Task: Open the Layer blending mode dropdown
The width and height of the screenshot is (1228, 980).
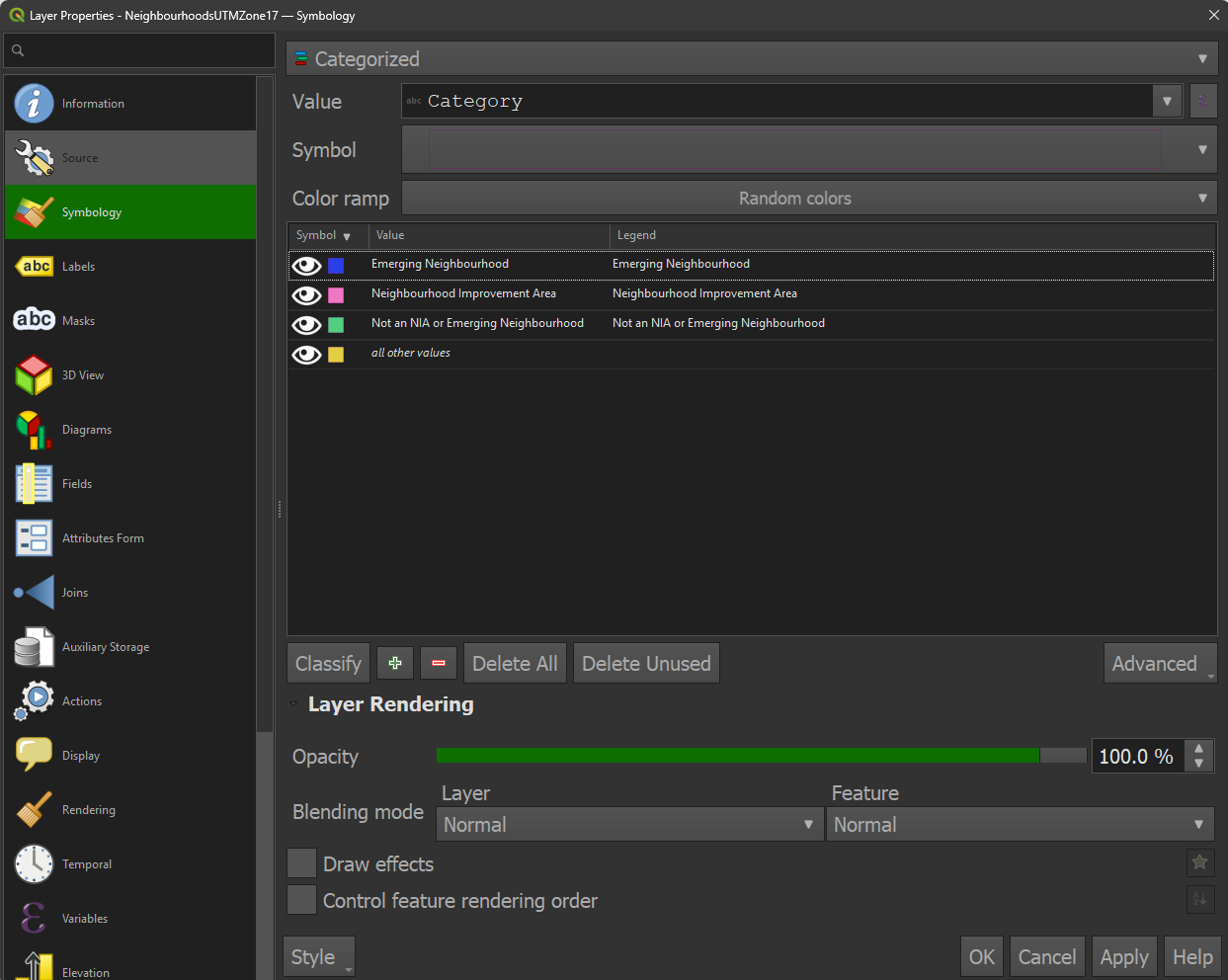Action: pyautogui.click(x=629, y=824)
